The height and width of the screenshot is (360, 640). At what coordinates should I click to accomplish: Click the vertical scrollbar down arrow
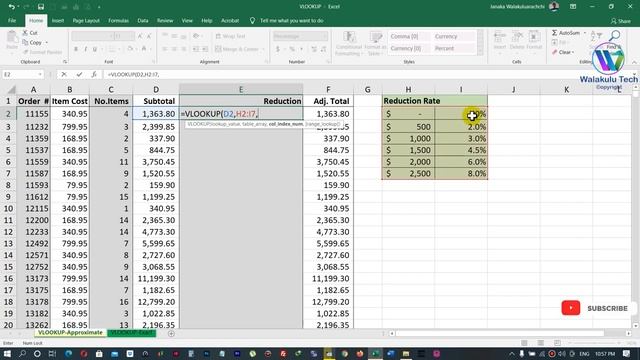coord(635,325)
